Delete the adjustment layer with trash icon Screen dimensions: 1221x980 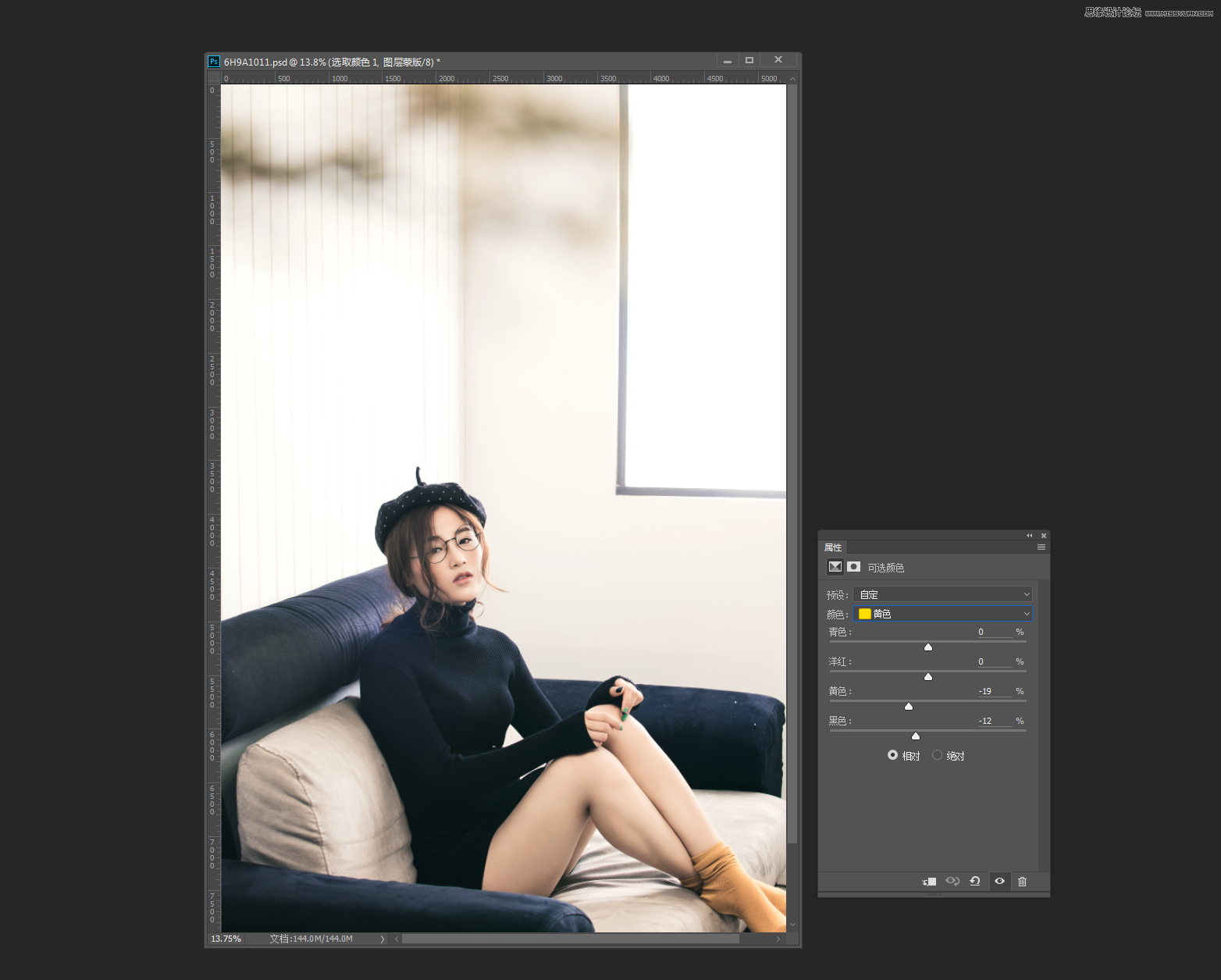(1022, 882)
